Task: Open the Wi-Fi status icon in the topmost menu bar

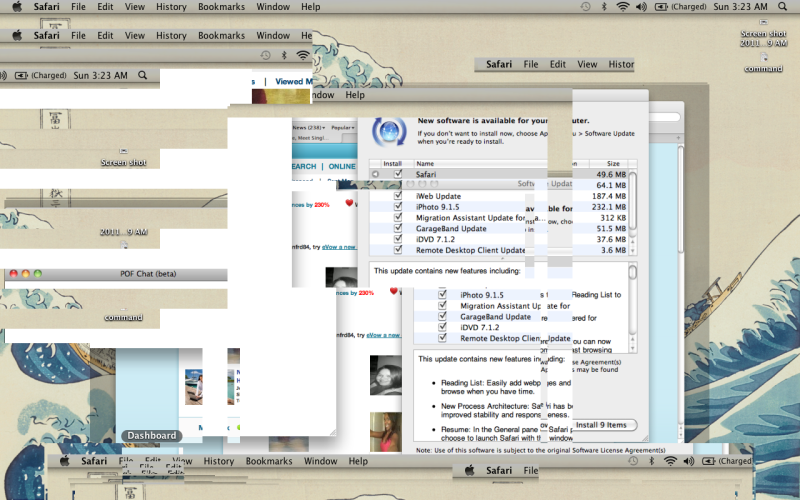Action: 622,7
